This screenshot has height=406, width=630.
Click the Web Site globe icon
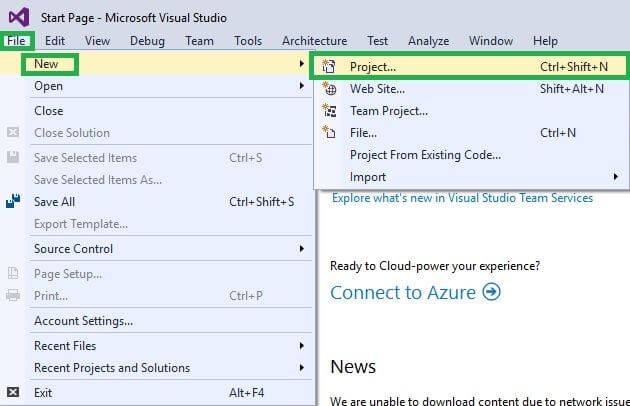pos(329,89)
